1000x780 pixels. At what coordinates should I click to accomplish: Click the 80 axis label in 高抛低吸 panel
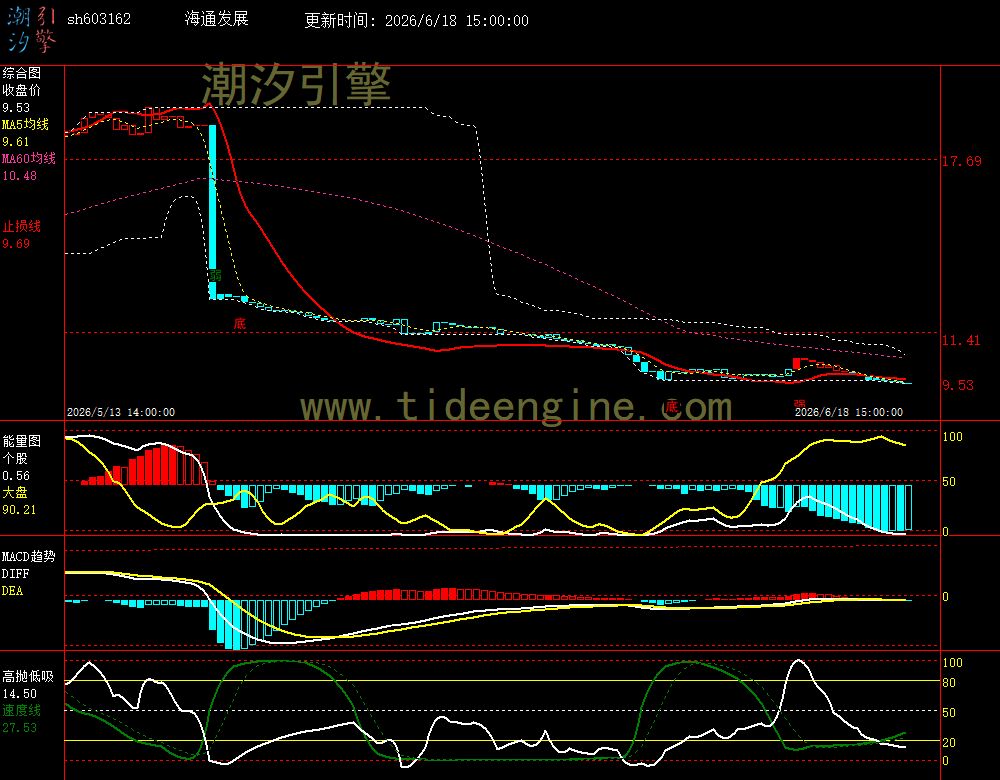tap(949, 682)
